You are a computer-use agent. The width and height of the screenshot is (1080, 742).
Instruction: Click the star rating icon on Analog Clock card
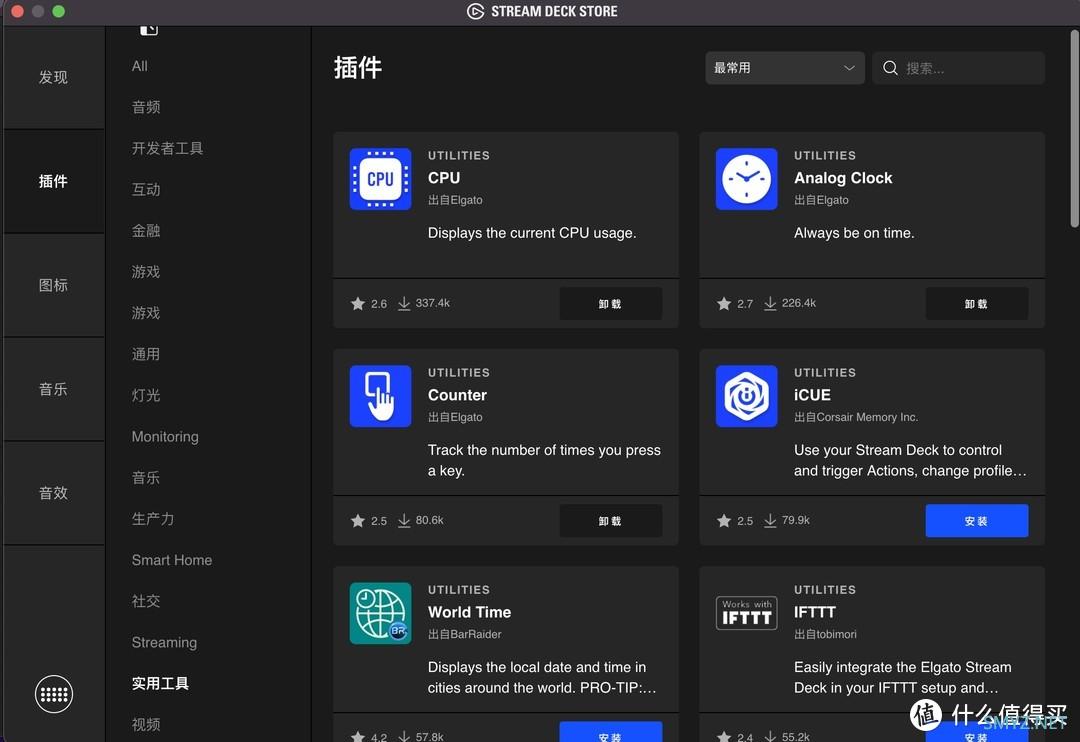pyautogui.click(x=724, y=303)
